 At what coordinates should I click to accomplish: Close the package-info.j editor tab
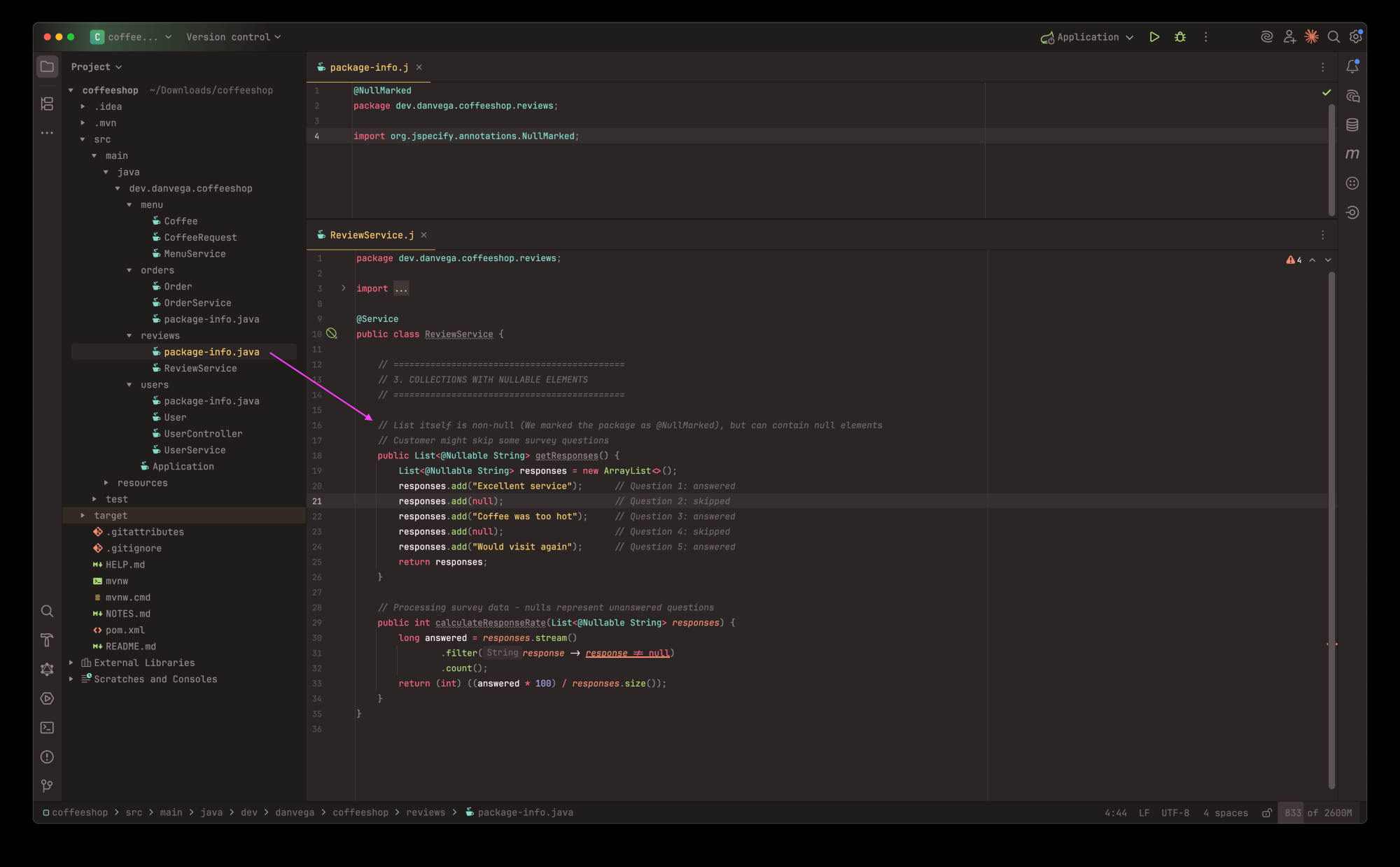coord(419,67)
